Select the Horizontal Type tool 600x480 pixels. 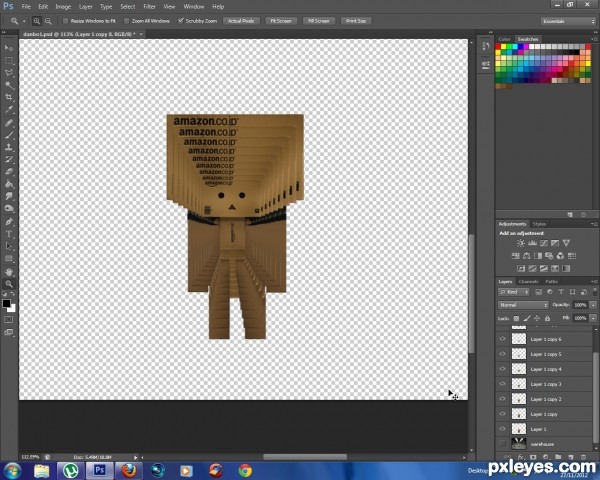[8, 234]
